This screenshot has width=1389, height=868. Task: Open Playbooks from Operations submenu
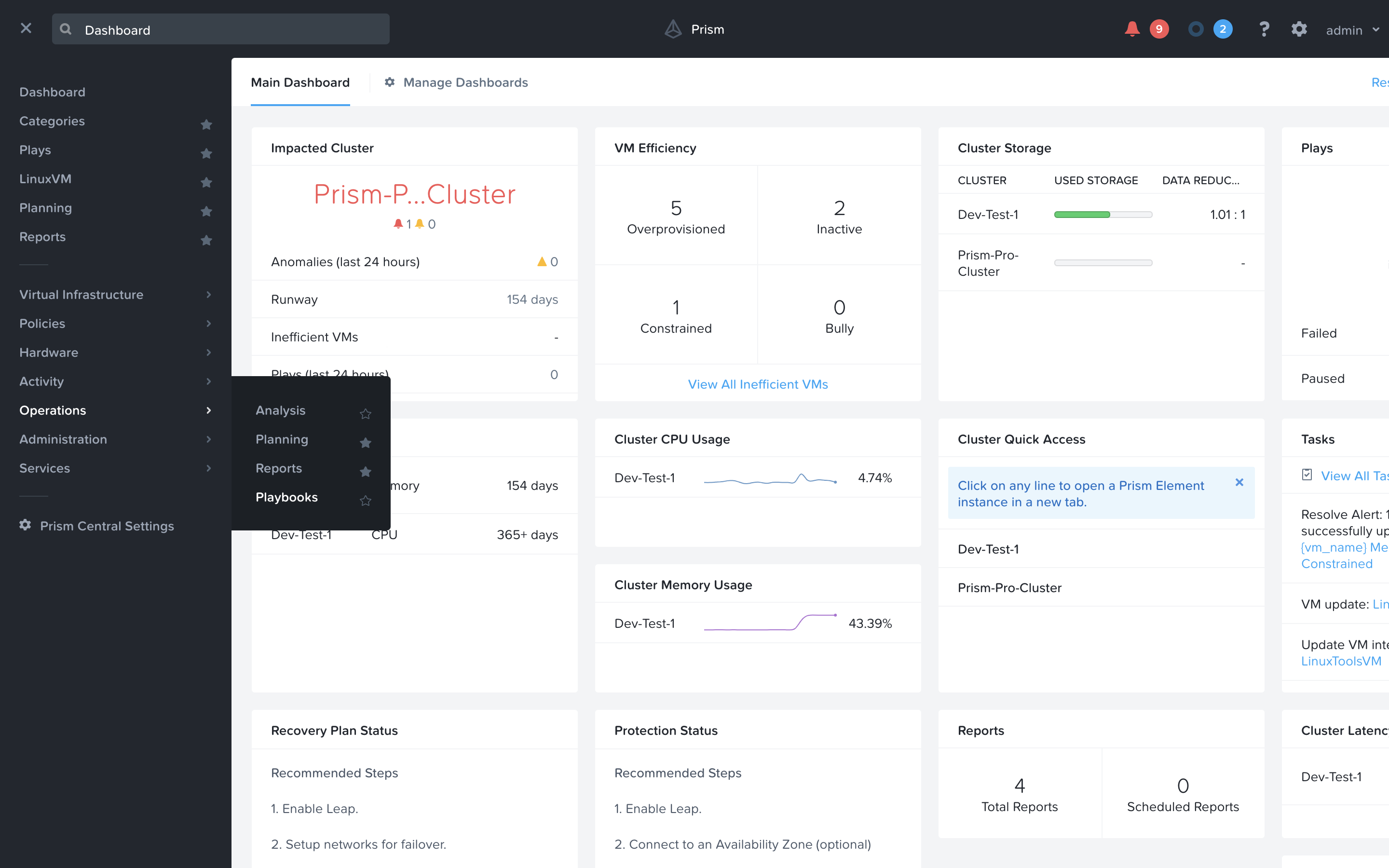click(286, 497)
